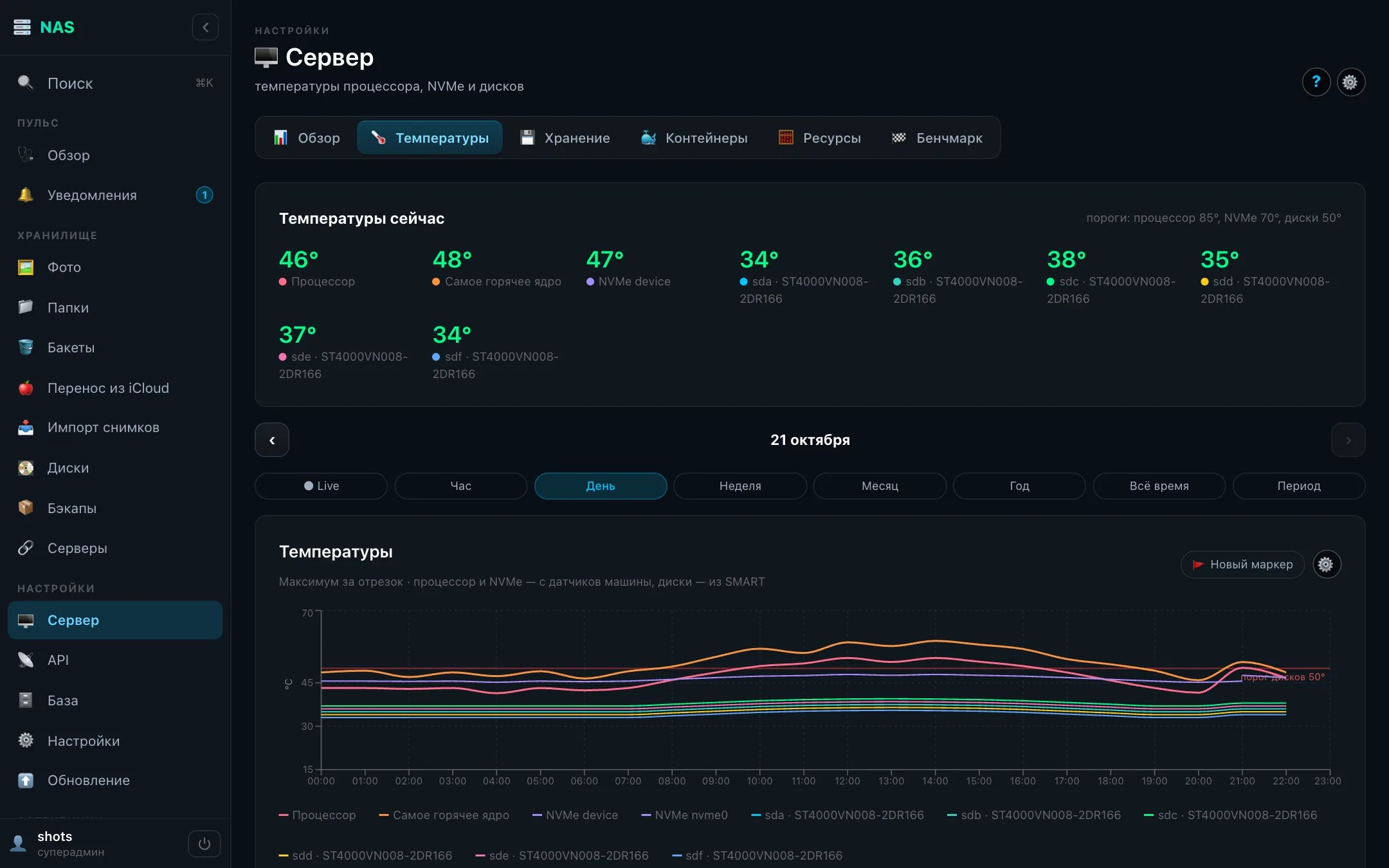Select Час time range
This screenshot has height=868, width=1389.
(460, 486)
